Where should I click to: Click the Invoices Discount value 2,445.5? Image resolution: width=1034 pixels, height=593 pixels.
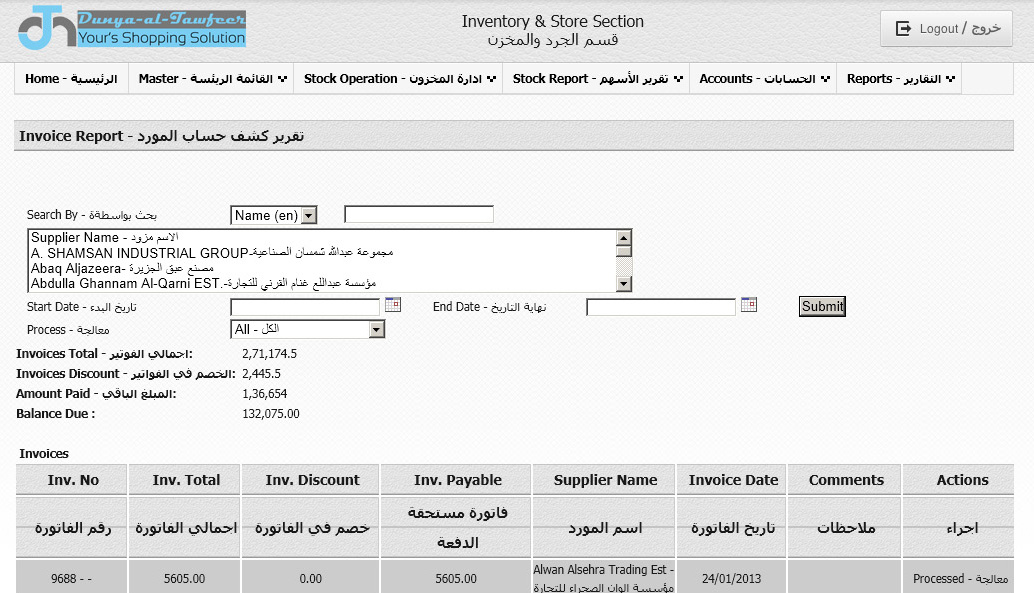click(261, 373)
